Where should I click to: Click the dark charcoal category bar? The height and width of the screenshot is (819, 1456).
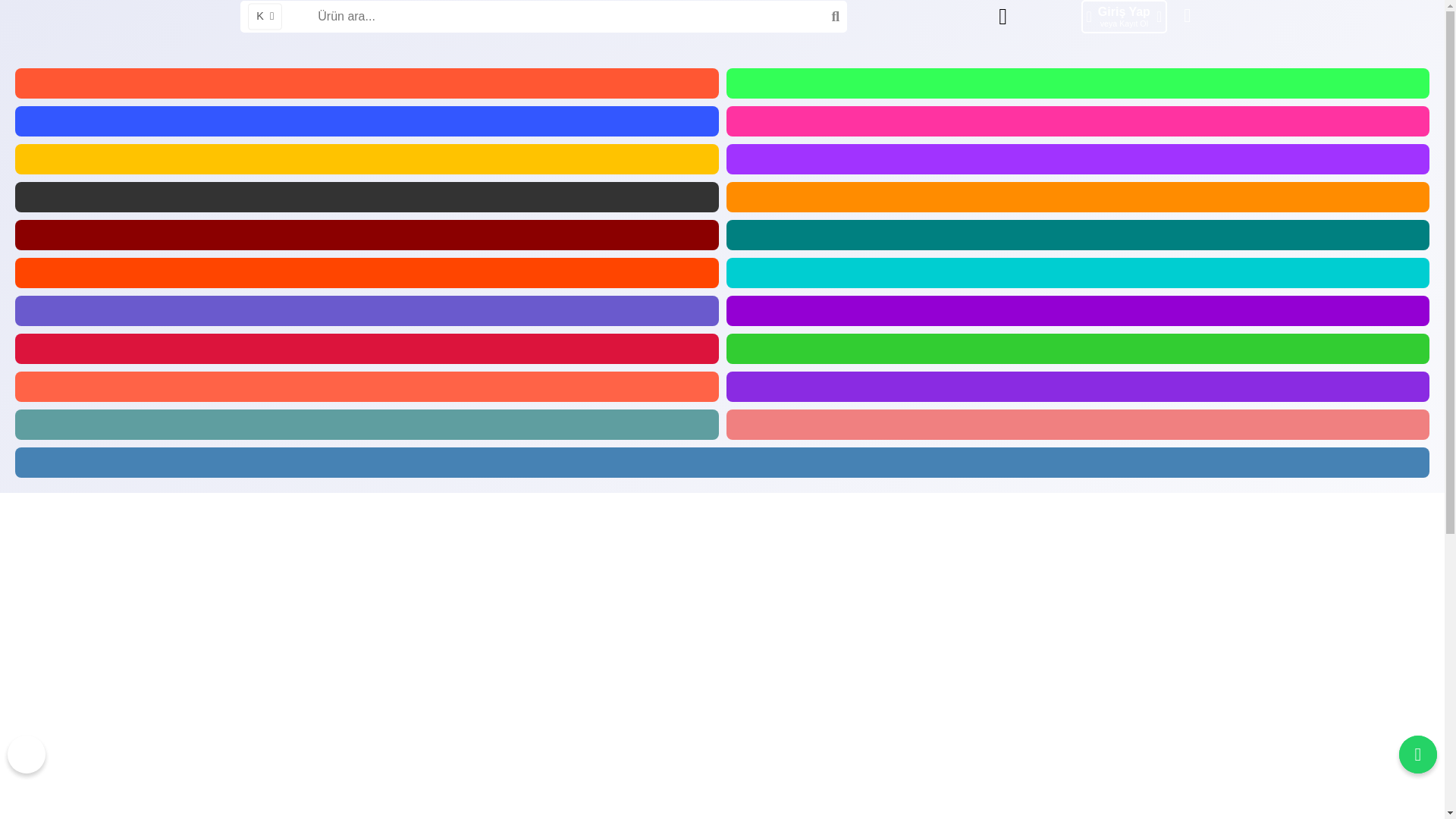[366, 197]
